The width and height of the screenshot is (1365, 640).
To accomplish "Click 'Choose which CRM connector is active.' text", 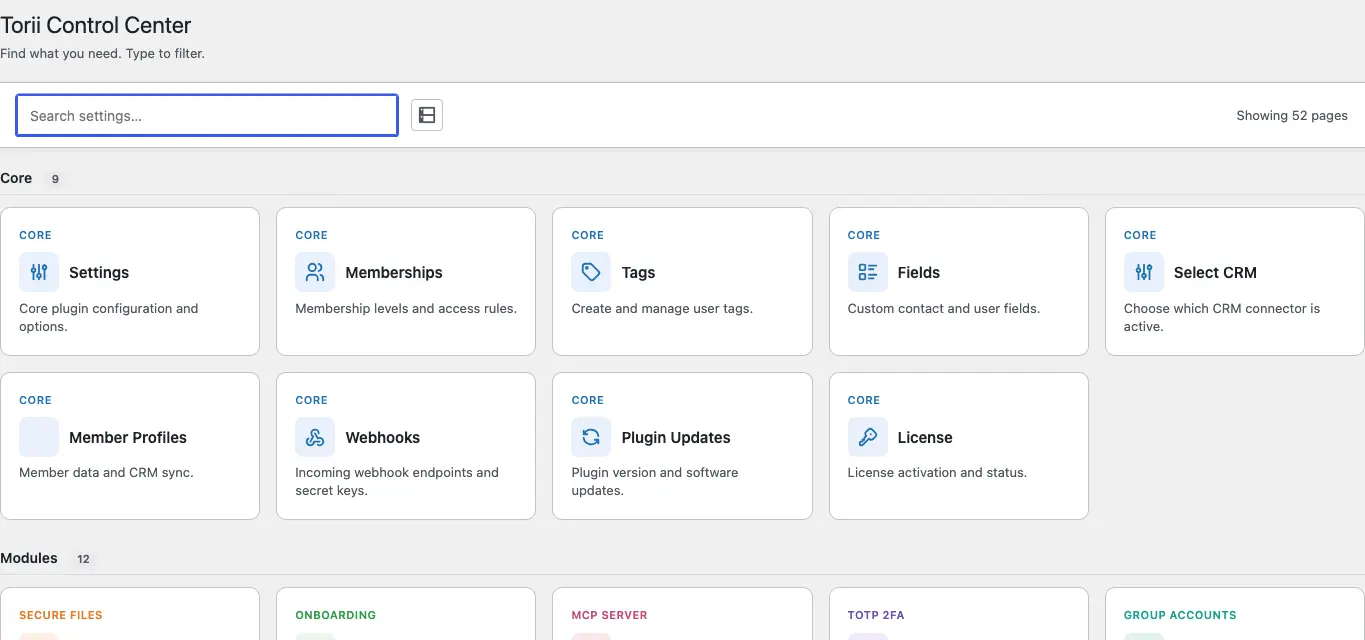I will click(x=1222, y=317).
